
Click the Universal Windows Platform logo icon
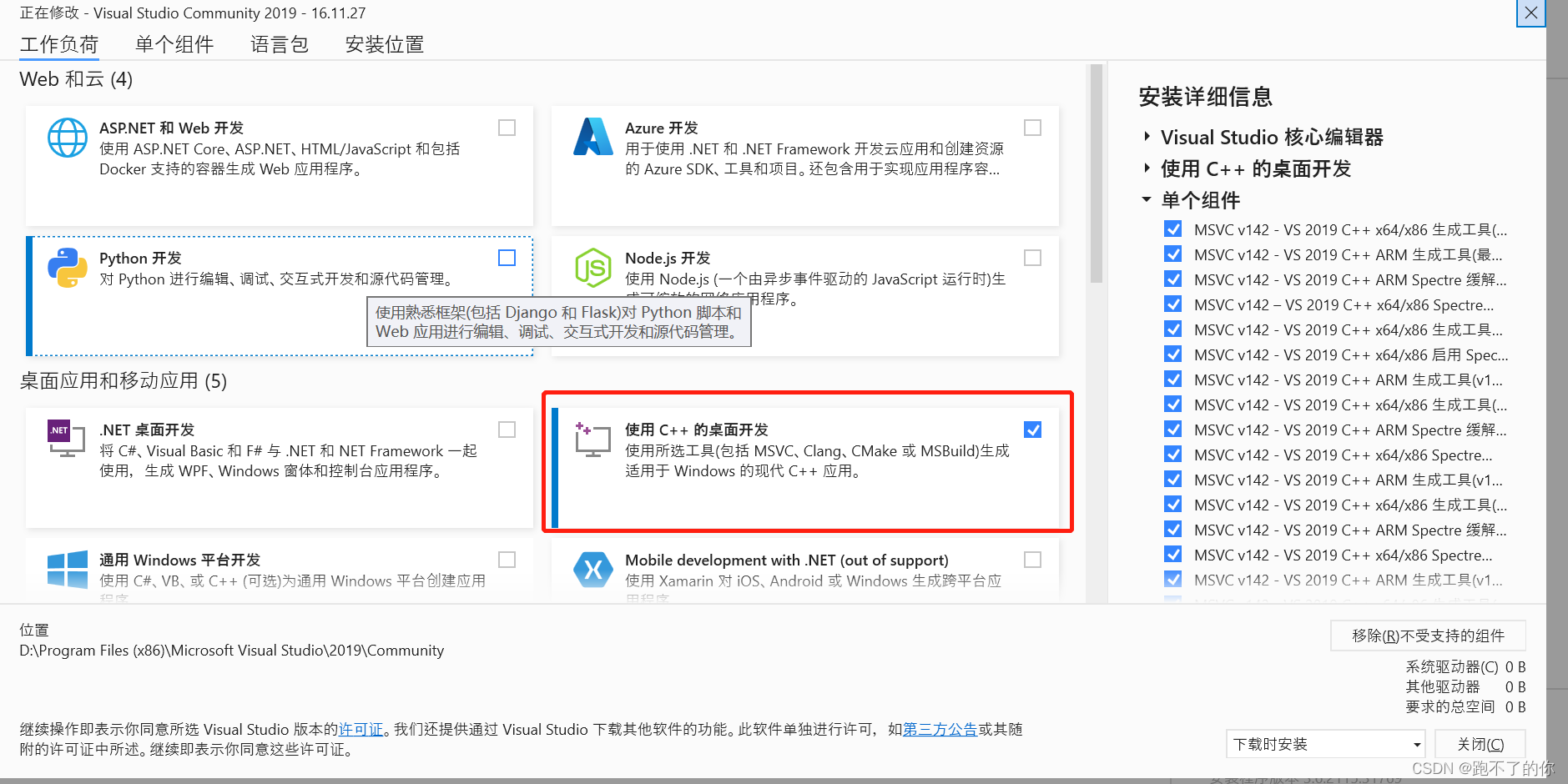tap(68, 570)
